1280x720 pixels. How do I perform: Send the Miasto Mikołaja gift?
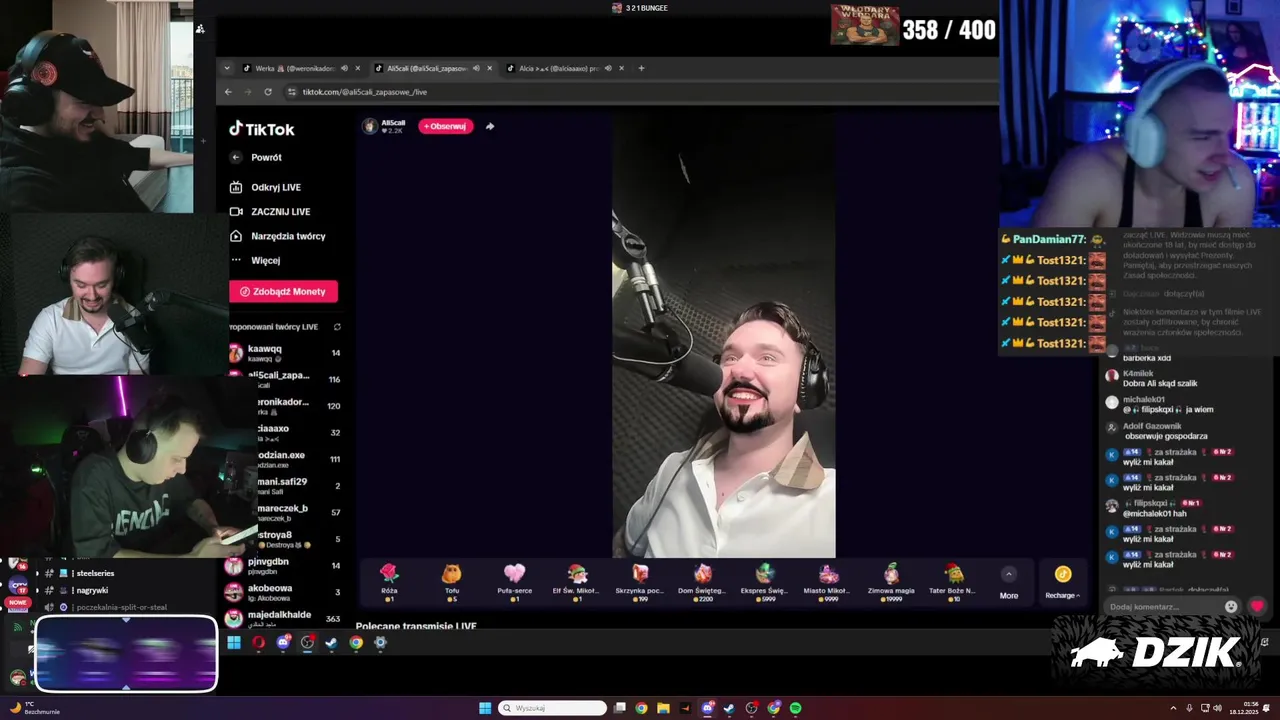pyautogui.click(x=828, y=580)
